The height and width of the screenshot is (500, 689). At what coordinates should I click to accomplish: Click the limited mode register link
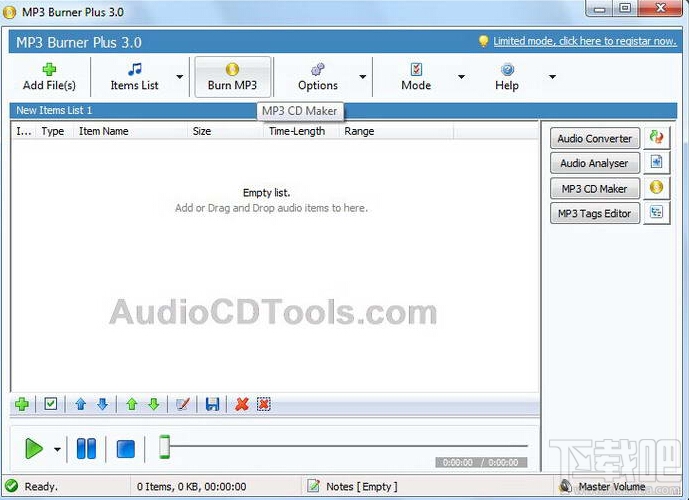(x=584, y=41)
